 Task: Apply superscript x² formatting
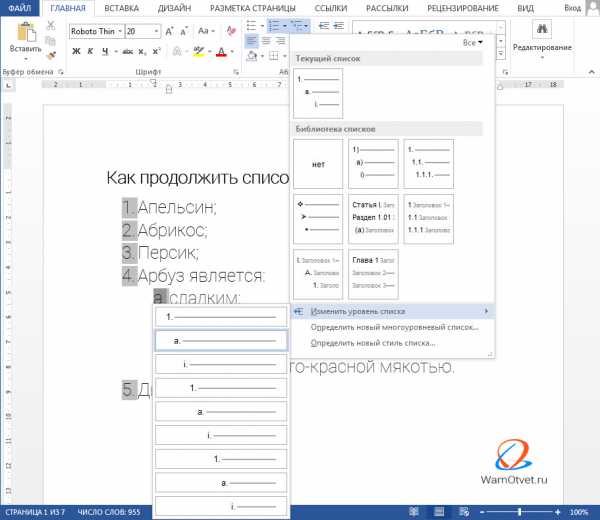157,51
